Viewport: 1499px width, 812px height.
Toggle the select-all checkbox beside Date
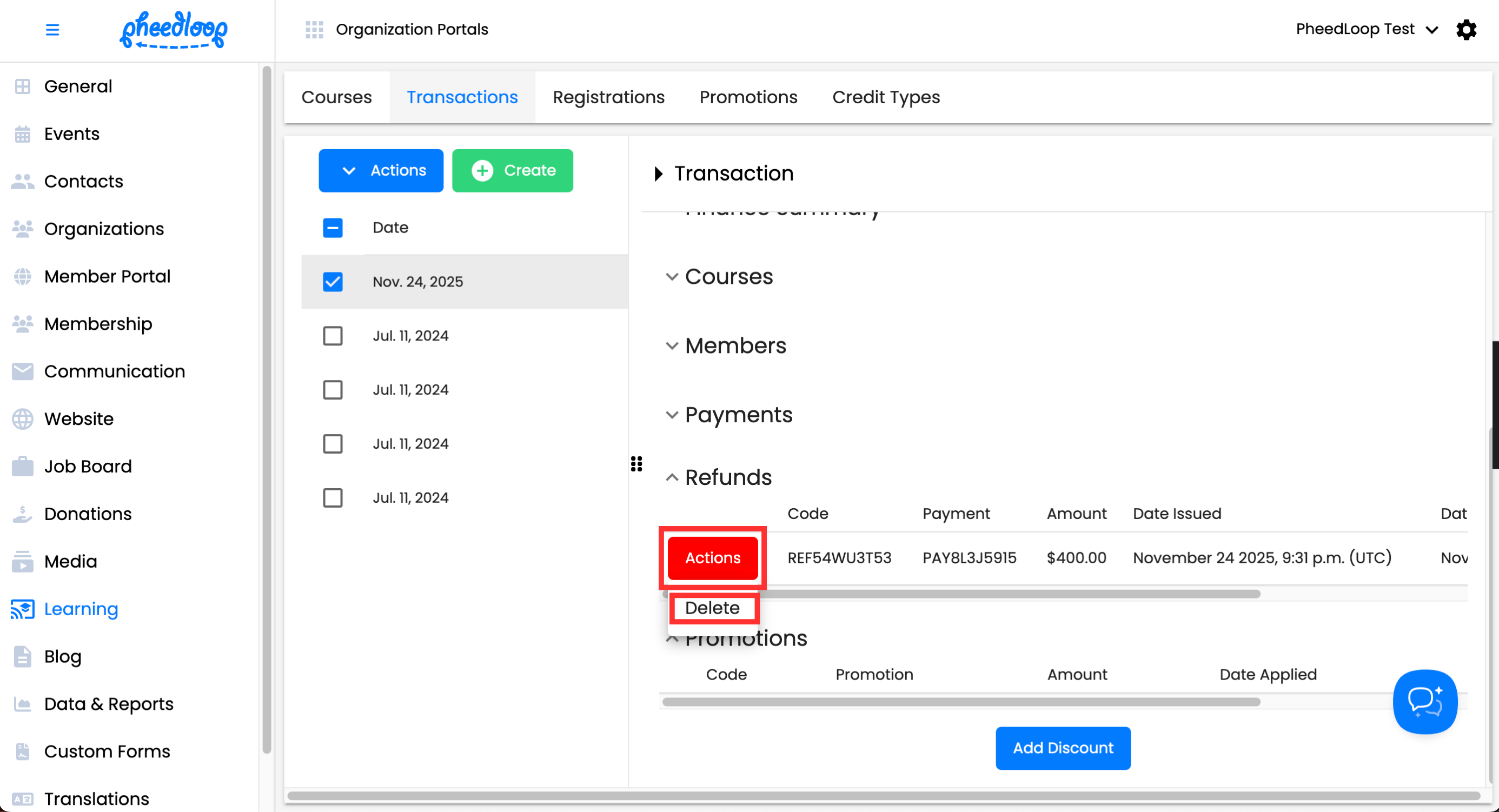pos(333,228)
